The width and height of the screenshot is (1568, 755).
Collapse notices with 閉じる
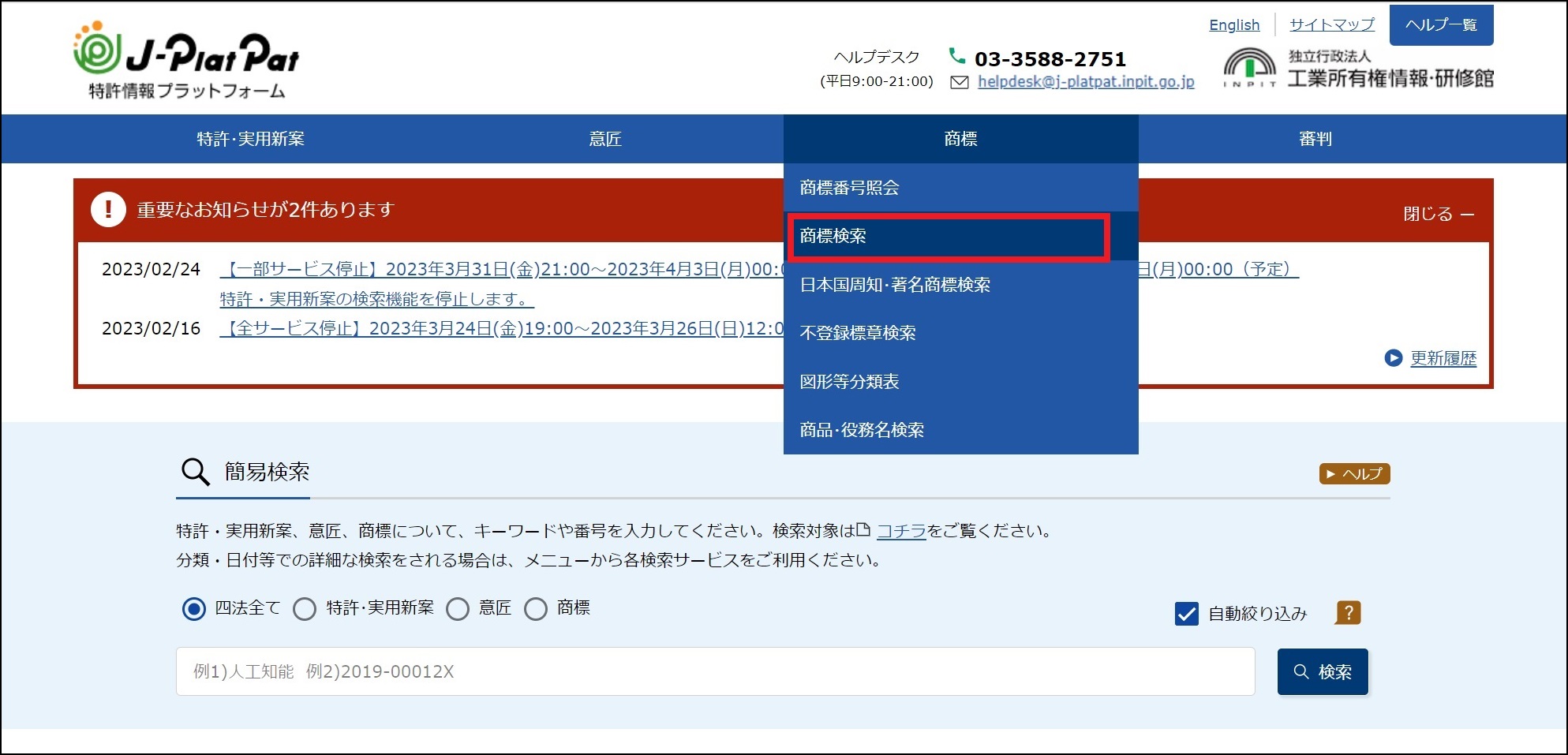click(1437, 214)
